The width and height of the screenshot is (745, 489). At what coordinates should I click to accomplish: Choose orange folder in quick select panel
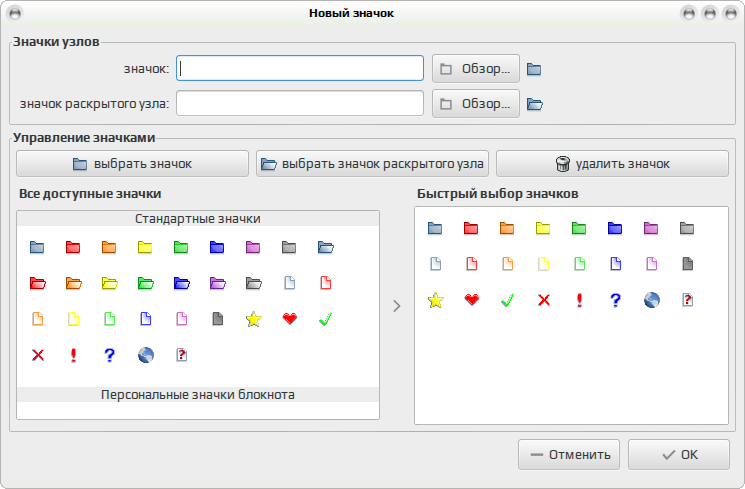pos(507,229)
